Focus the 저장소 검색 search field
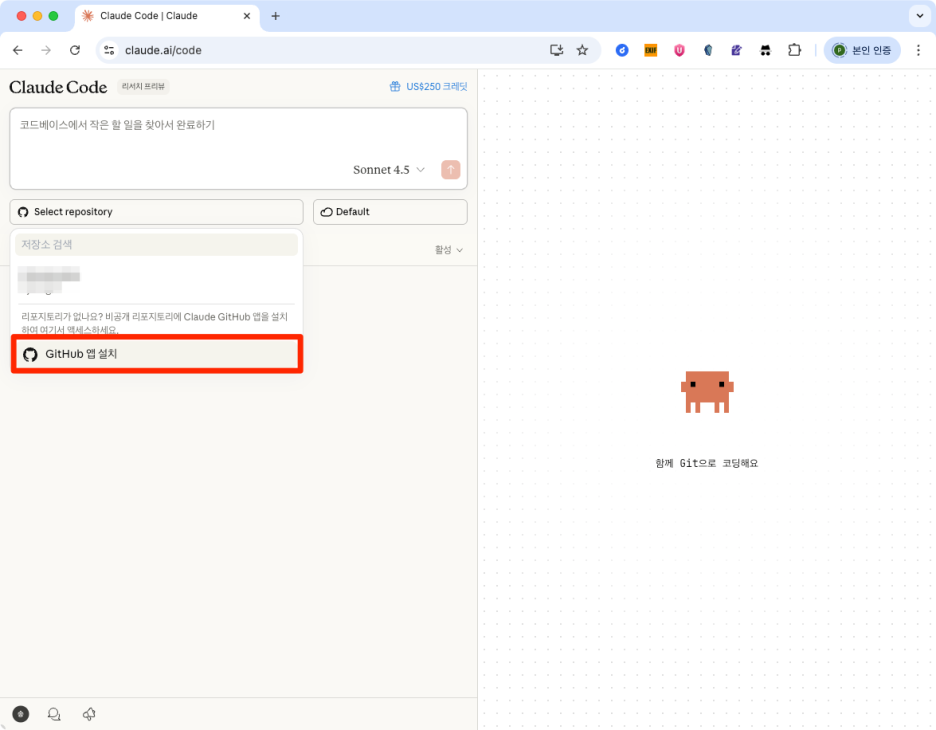The width and height of the screenshot is (936, 730). pyautogui.click(x=156, y=245)
